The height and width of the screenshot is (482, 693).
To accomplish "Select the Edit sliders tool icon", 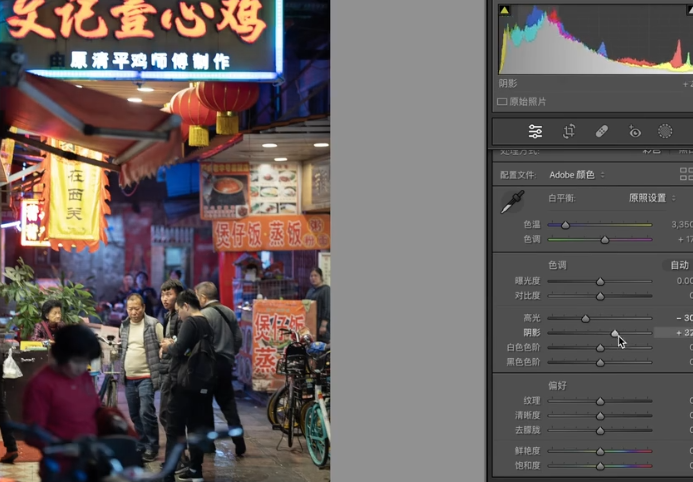I will (x=535, y=131).
